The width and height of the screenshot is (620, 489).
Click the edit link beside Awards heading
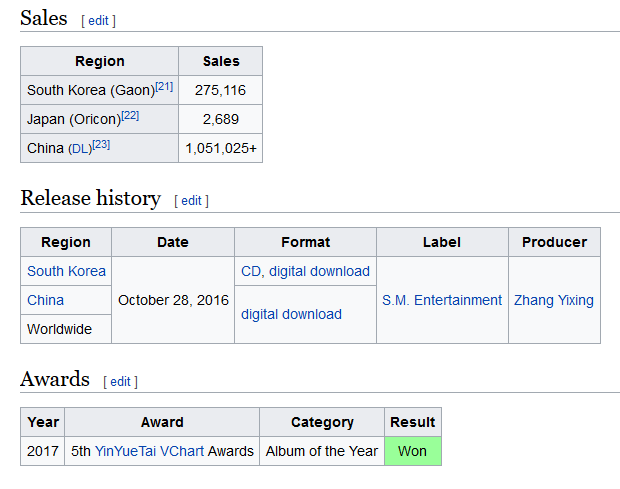pos(120,381)
